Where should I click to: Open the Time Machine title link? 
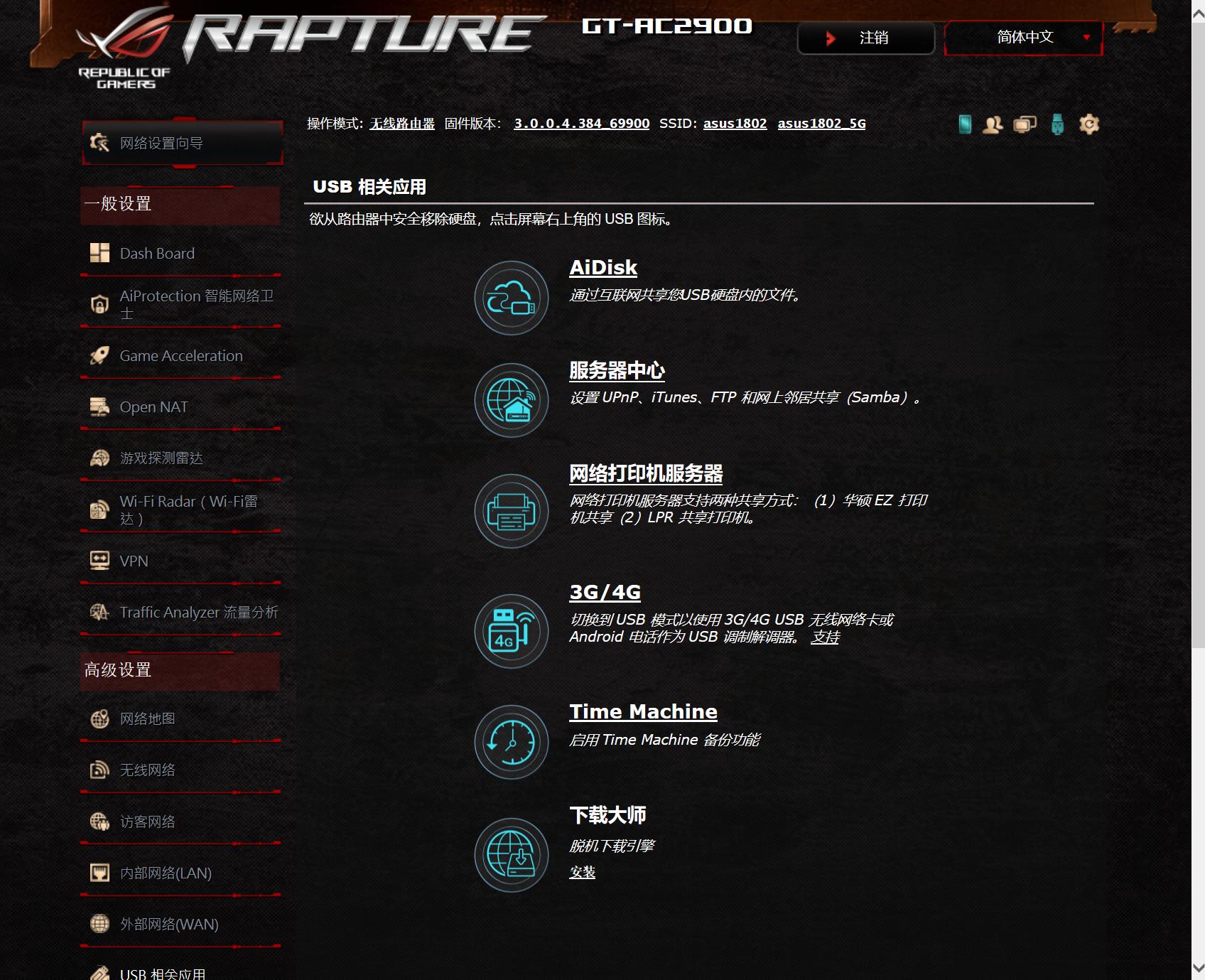click(x=644, y=711)
